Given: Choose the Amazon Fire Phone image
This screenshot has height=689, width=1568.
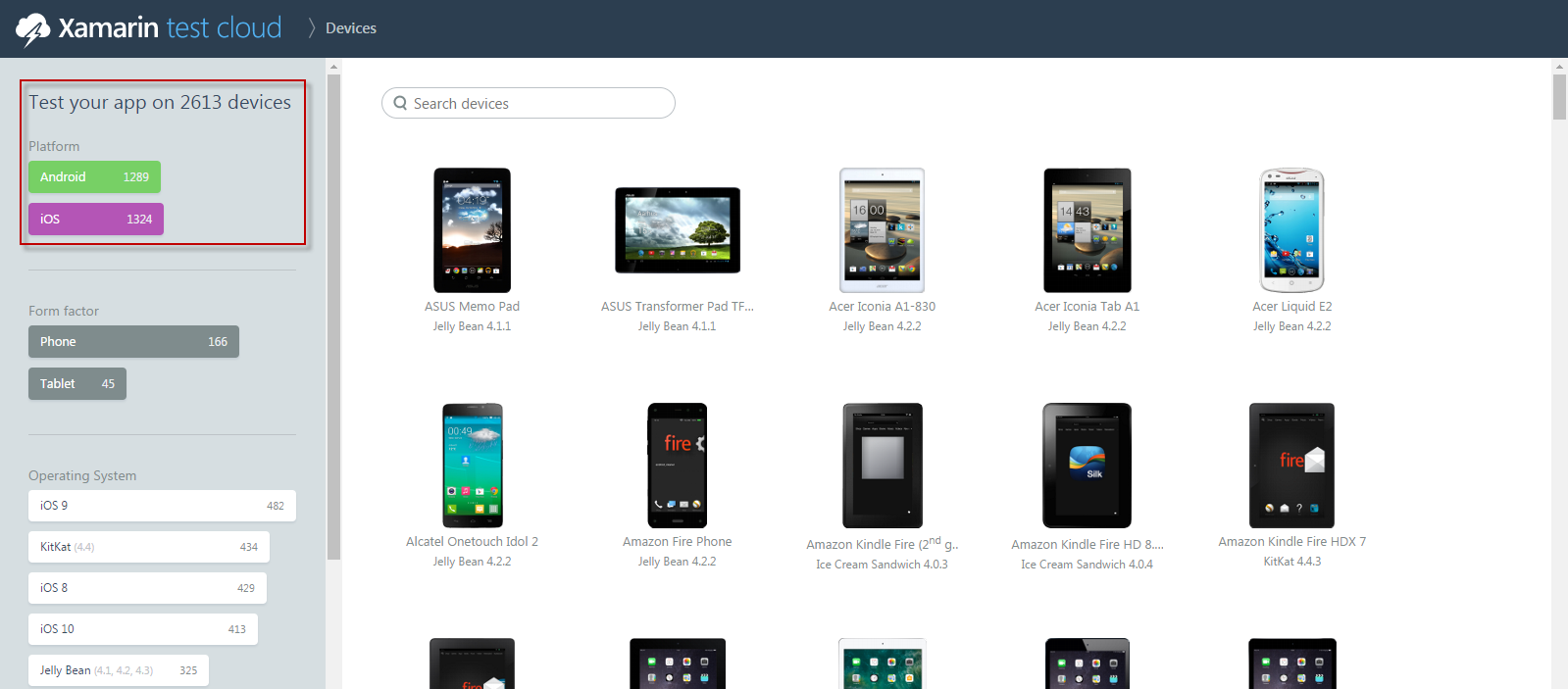Looking at the screenshot, I should point(677,466).
